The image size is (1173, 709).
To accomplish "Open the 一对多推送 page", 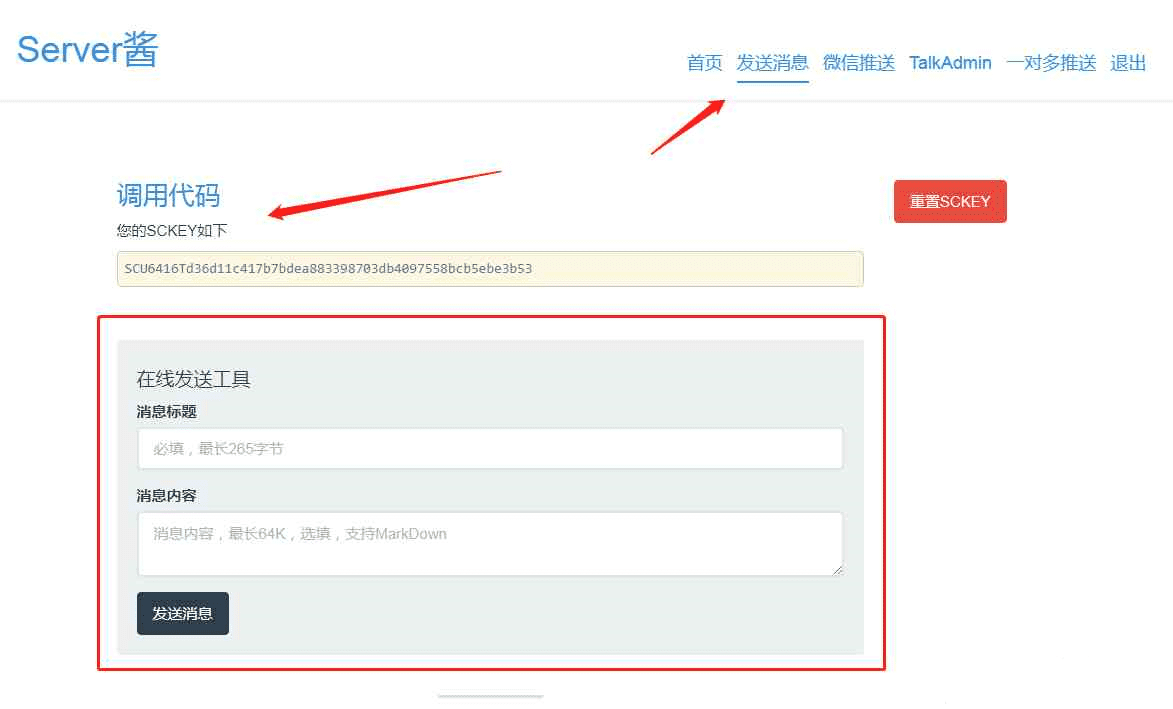I will tap(1051, 63).
